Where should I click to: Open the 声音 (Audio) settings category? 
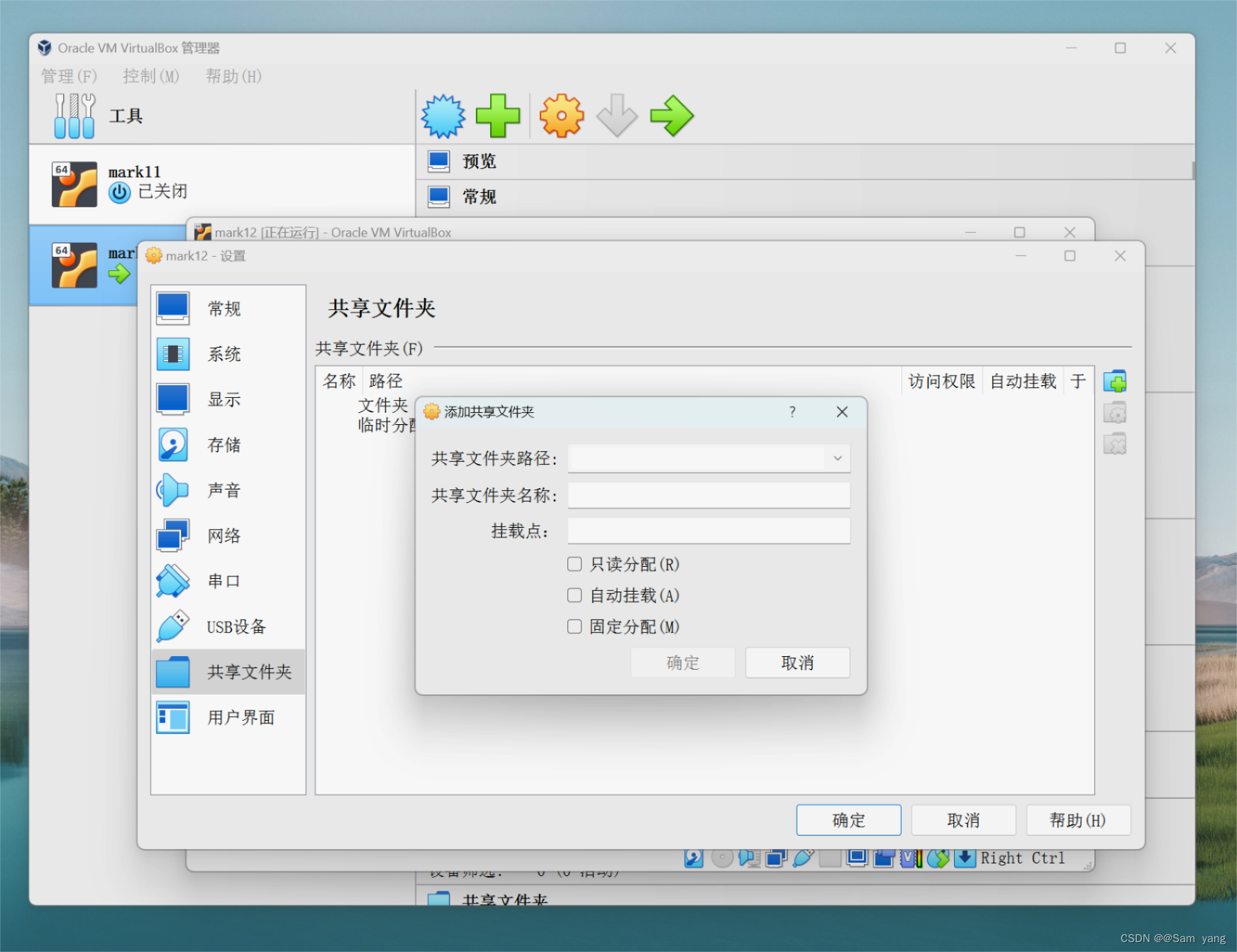tap(228, 490)
